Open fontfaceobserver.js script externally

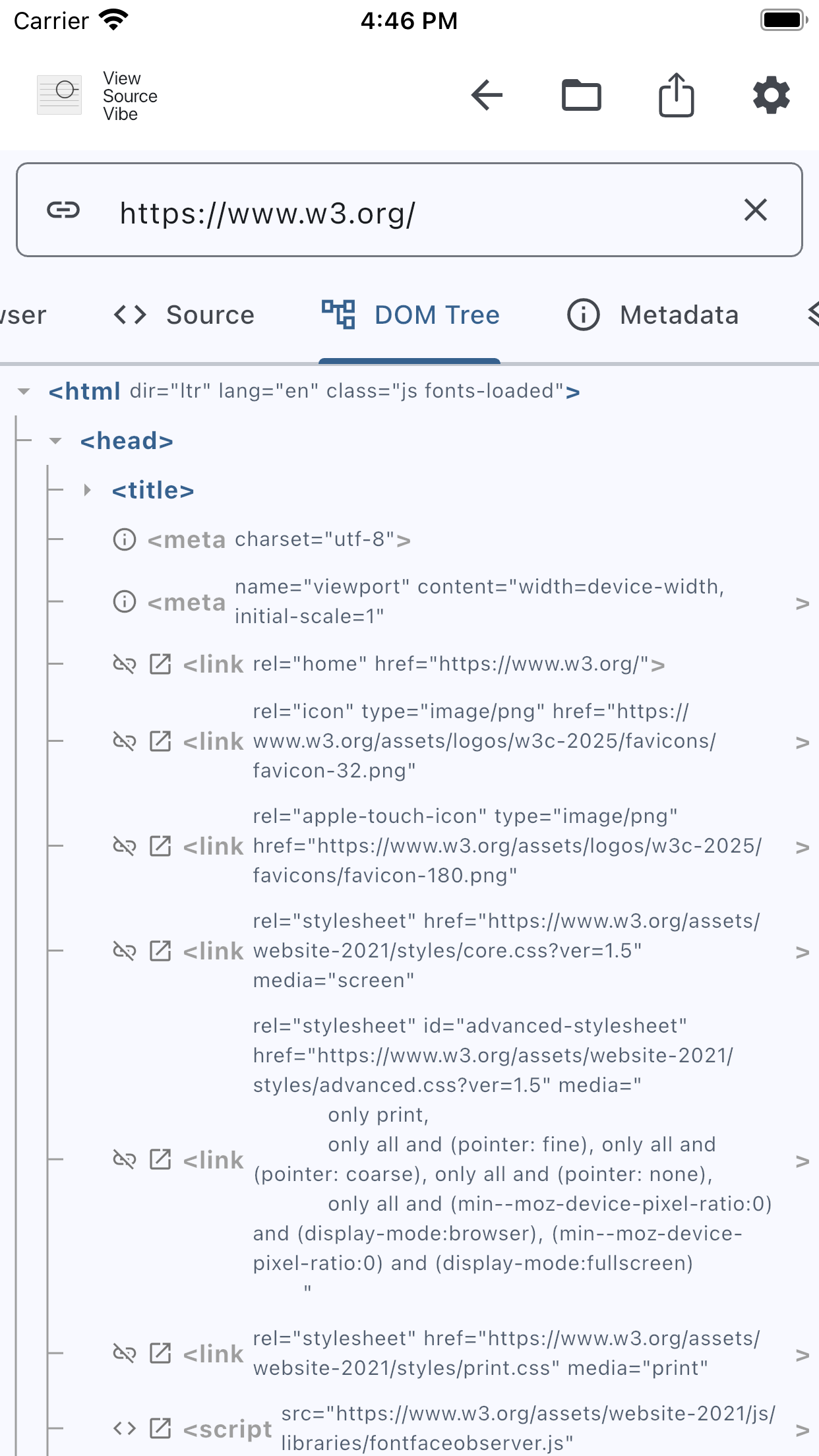coord(160,1428)
